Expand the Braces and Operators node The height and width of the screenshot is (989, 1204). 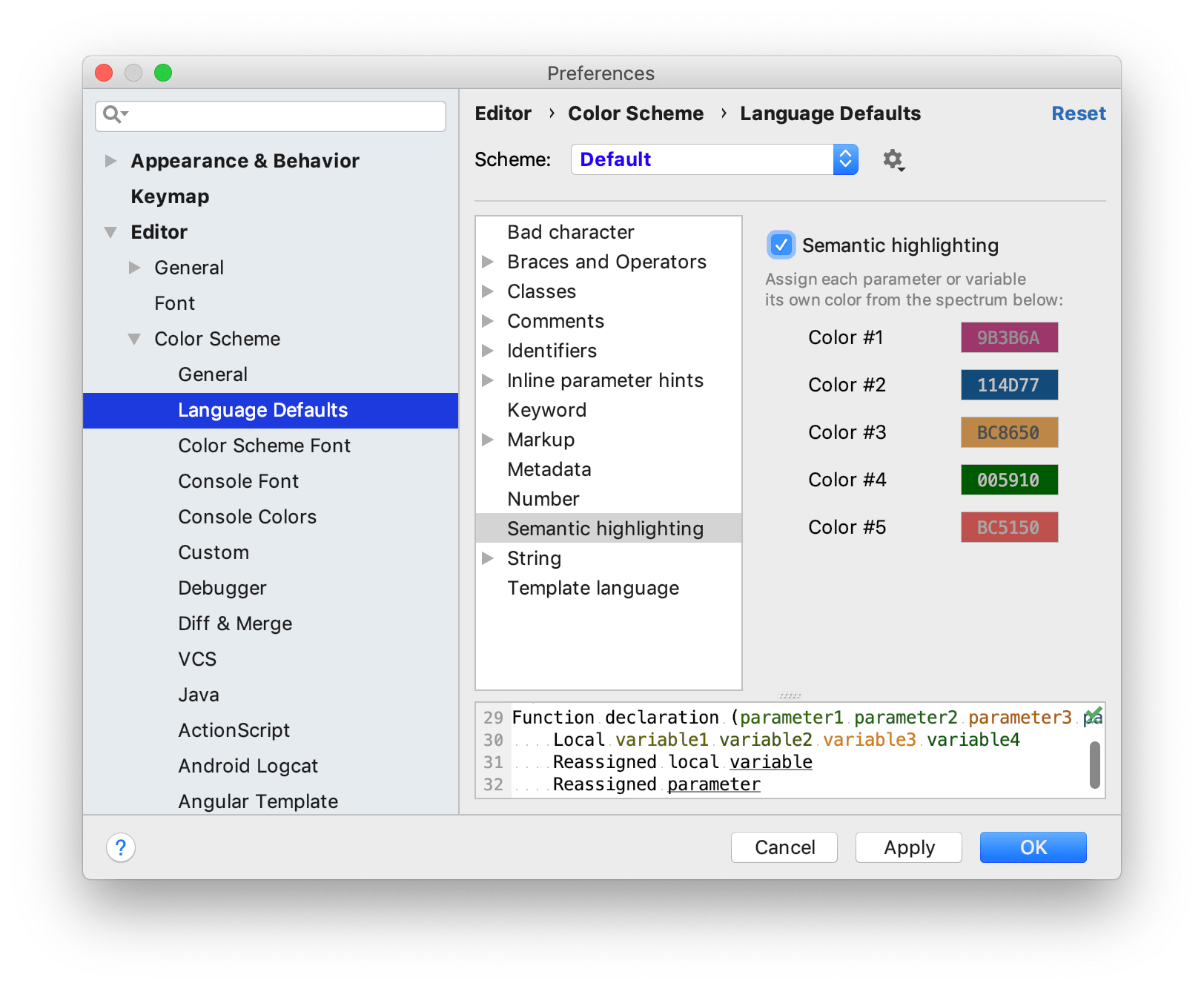489,261
